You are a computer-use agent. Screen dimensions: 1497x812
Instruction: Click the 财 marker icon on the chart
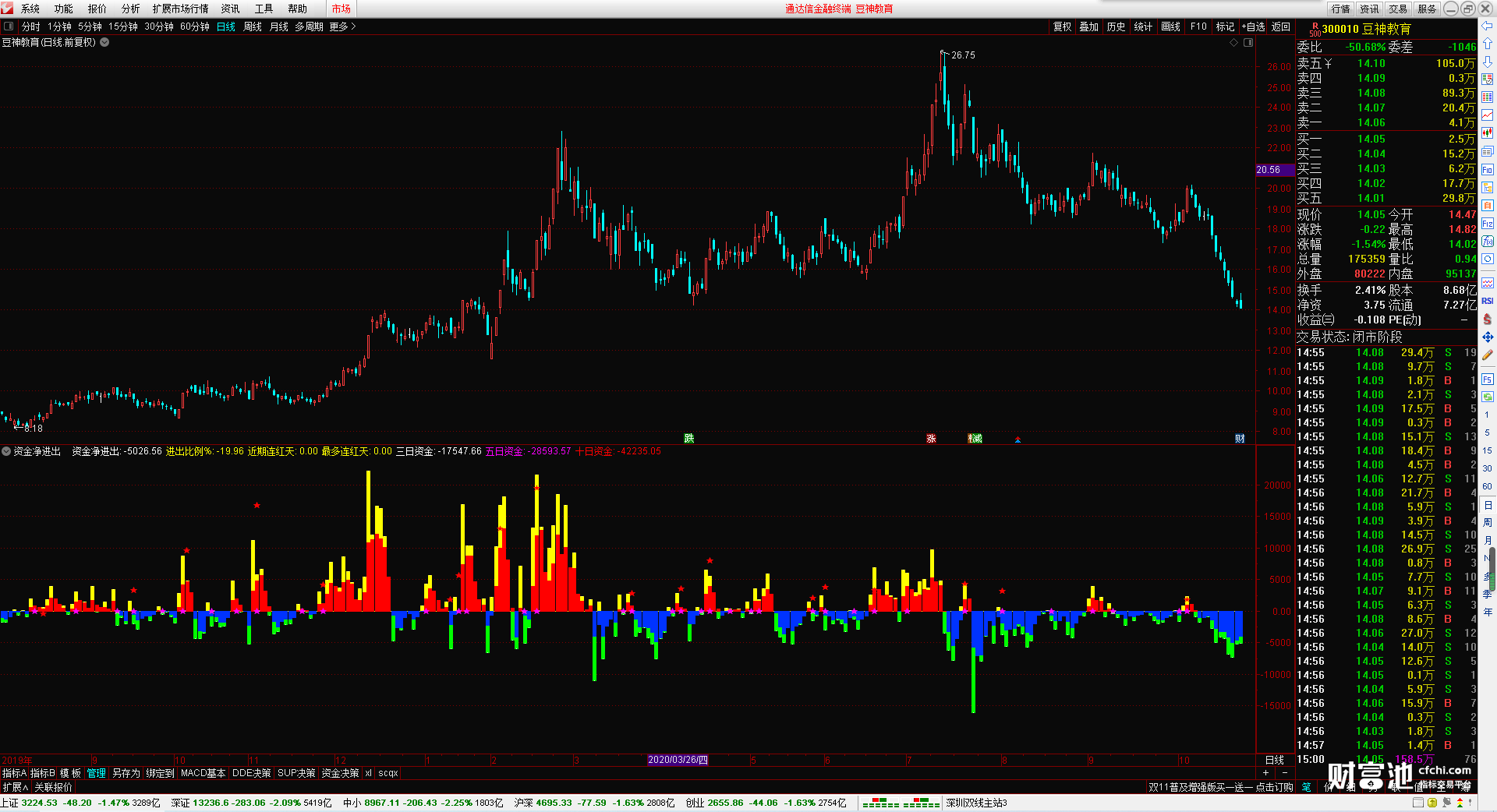[1240, 439]
